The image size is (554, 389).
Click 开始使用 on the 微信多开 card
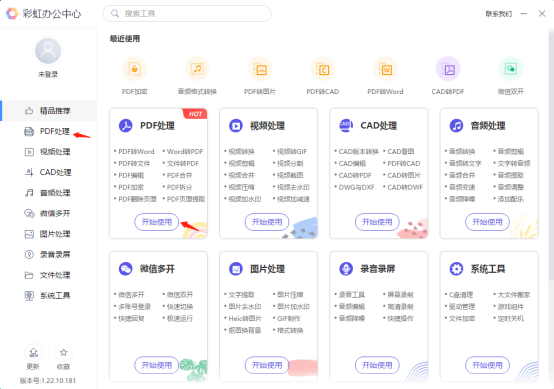click(157, 365)
